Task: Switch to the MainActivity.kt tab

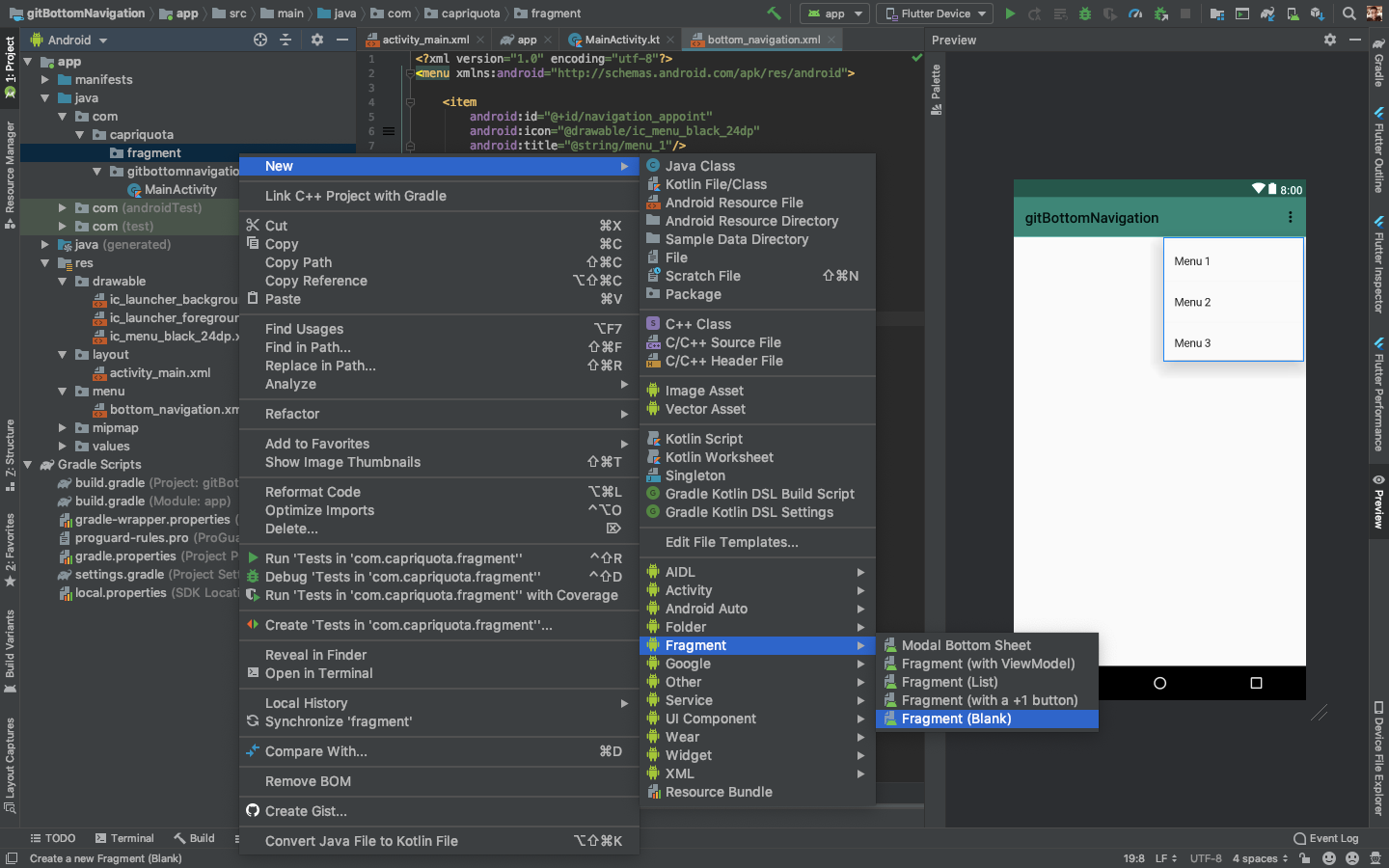Action: (x=620, y=40)
